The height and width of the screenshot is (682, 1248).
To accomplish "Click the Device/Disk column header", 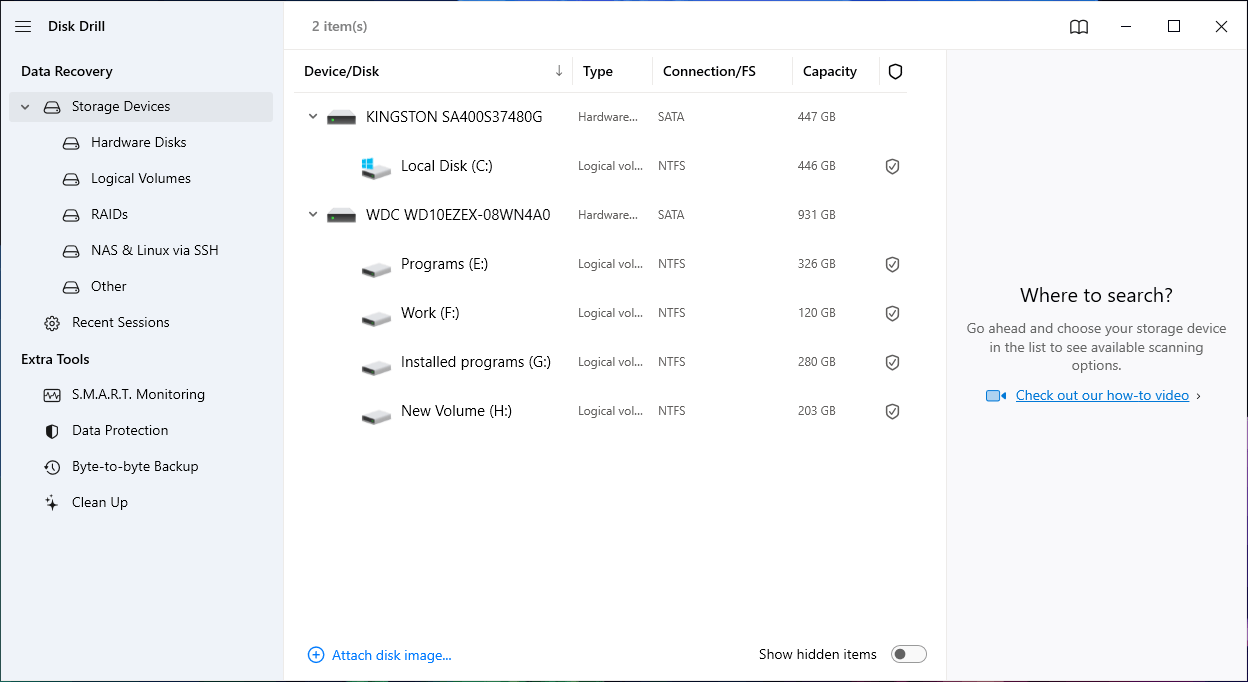I will [x=342, y=71].
